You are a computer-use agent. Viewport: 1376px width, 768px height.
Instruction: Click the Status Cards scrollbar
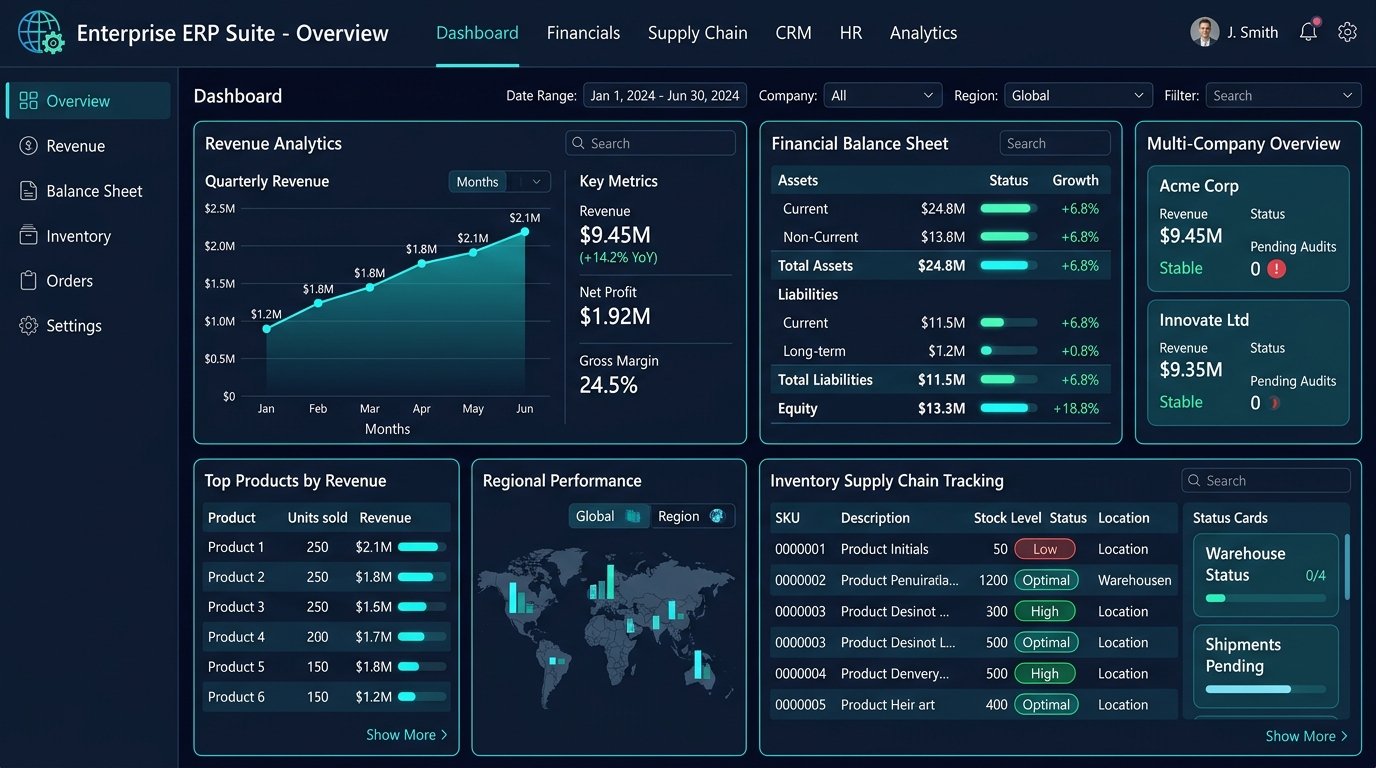(x=1347, y=566)
